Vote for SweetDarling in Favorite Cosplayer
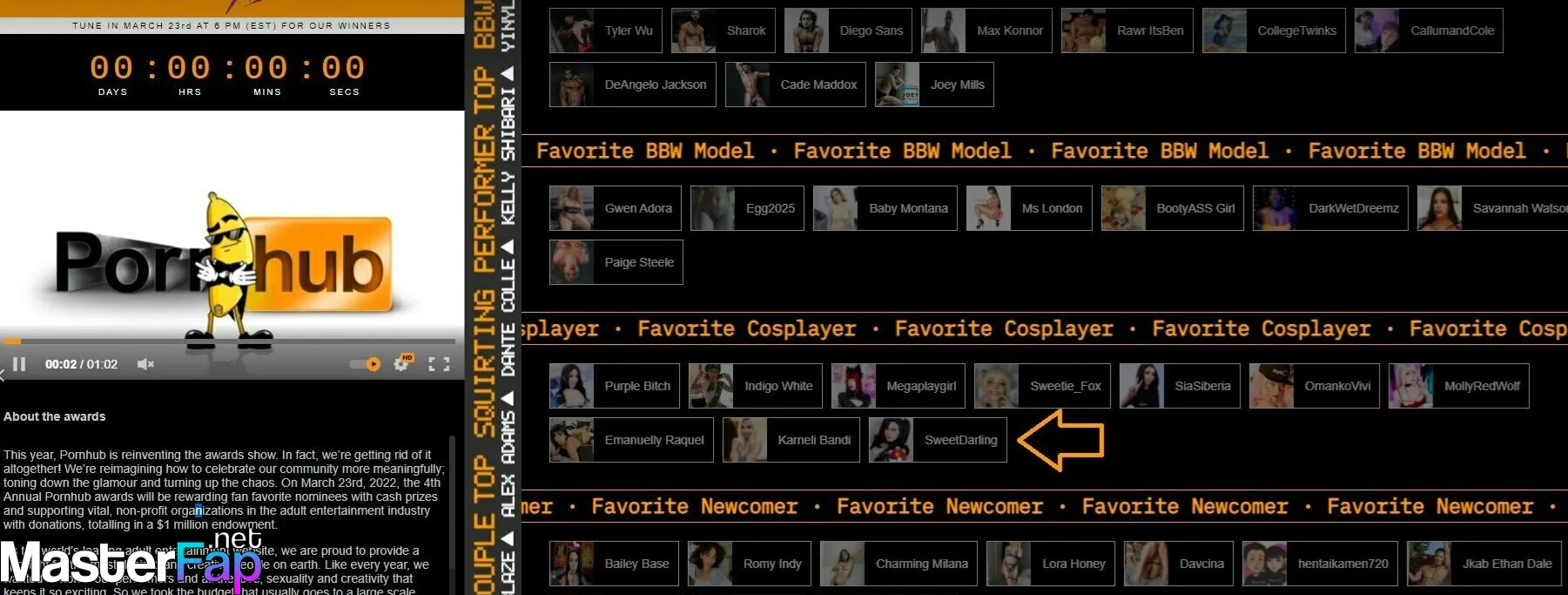1568x595 pixels. click(938, 440)
